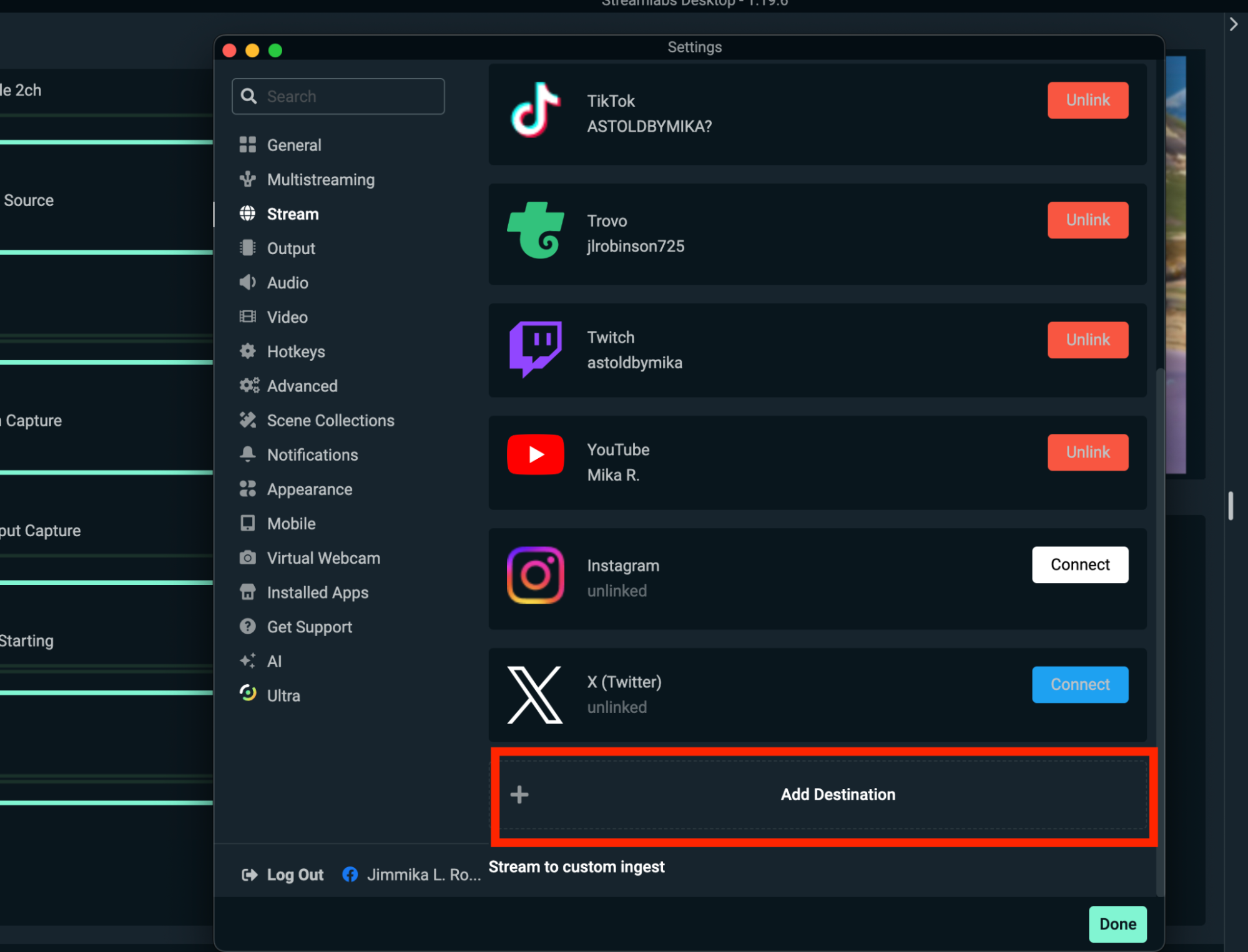The height and width of the screenshot is (952, 1248).
Task: Open the Multistreaming settings icon
Action: [248, 179]
